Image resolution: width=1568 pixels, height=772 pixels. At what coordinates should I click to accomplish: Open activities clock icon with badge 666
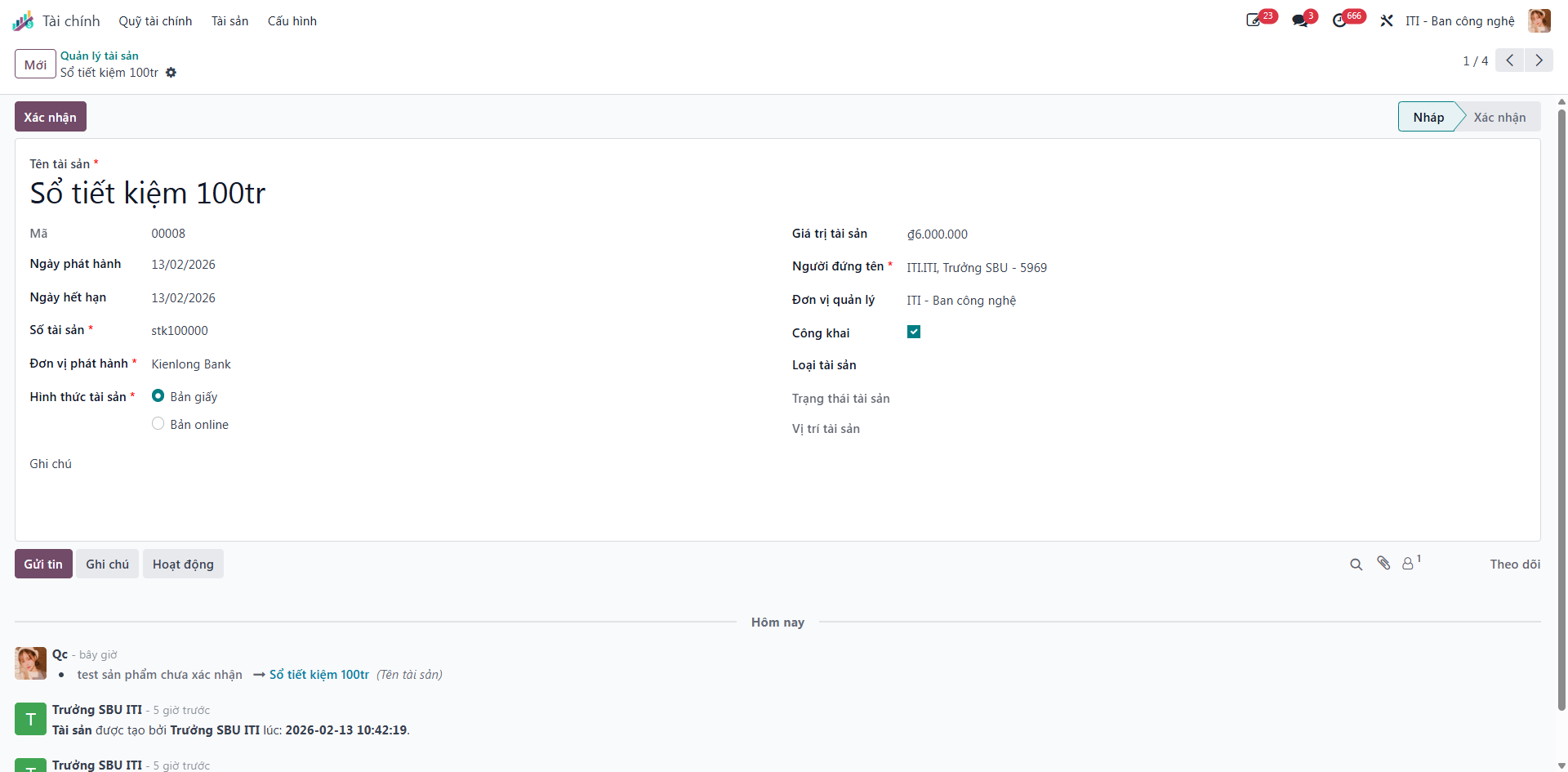pyautogui.click(x=1340, y=20)
